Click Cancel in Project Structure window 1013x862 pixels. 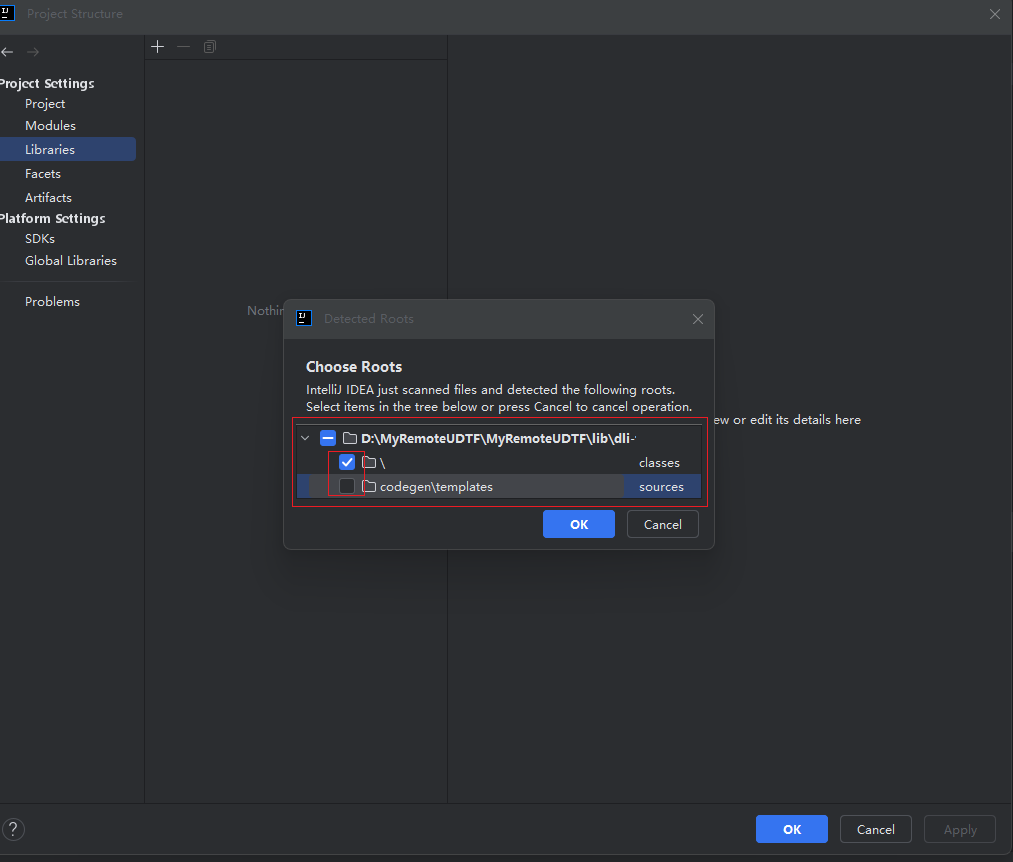pos(876,829)
